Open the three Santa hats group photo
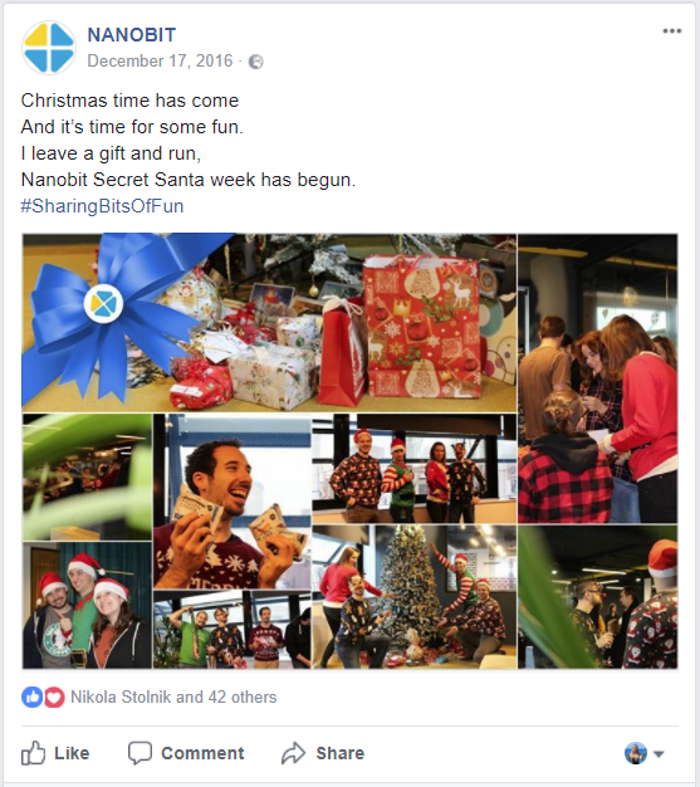 (87, 605)
